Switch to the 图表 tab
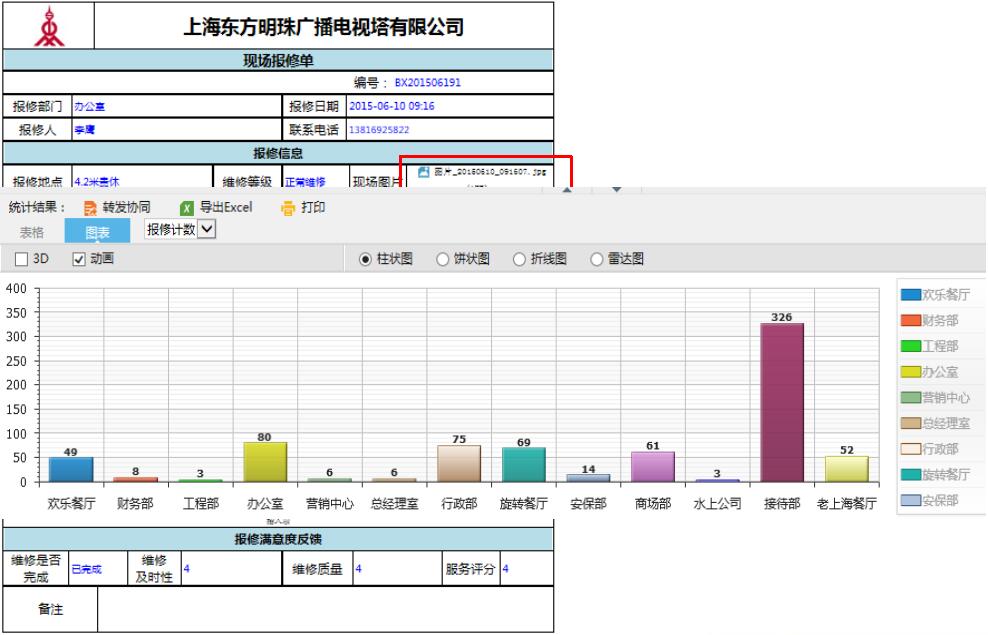This screenshot has height=635, width=988. pos(97,232)
